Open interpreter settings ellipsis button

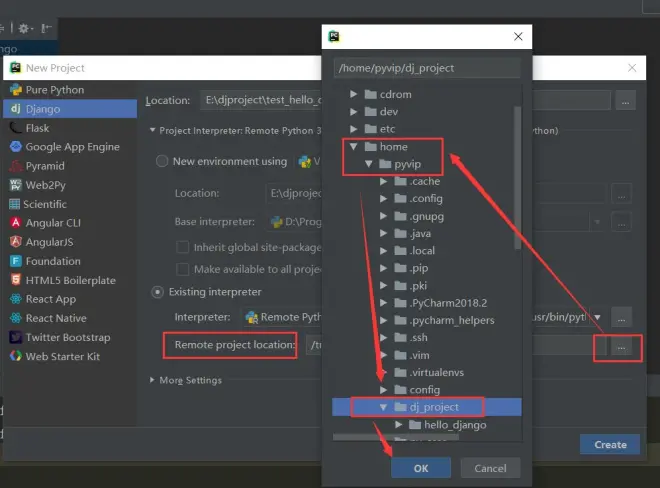click(621, 318)
